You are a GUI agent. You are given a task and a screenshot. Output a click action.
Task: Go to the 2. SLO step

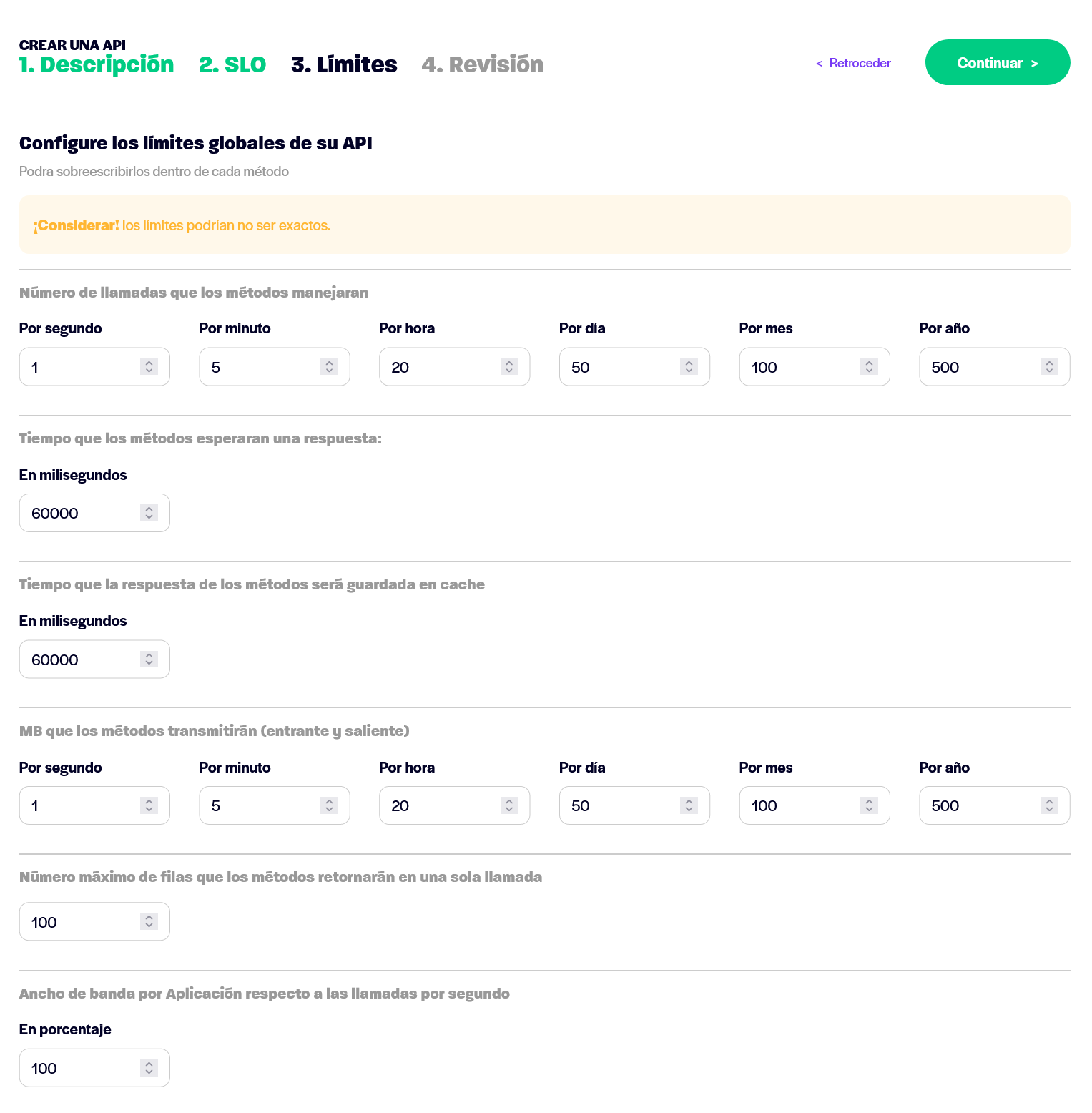pyautogui.click(x=232, y=64)
